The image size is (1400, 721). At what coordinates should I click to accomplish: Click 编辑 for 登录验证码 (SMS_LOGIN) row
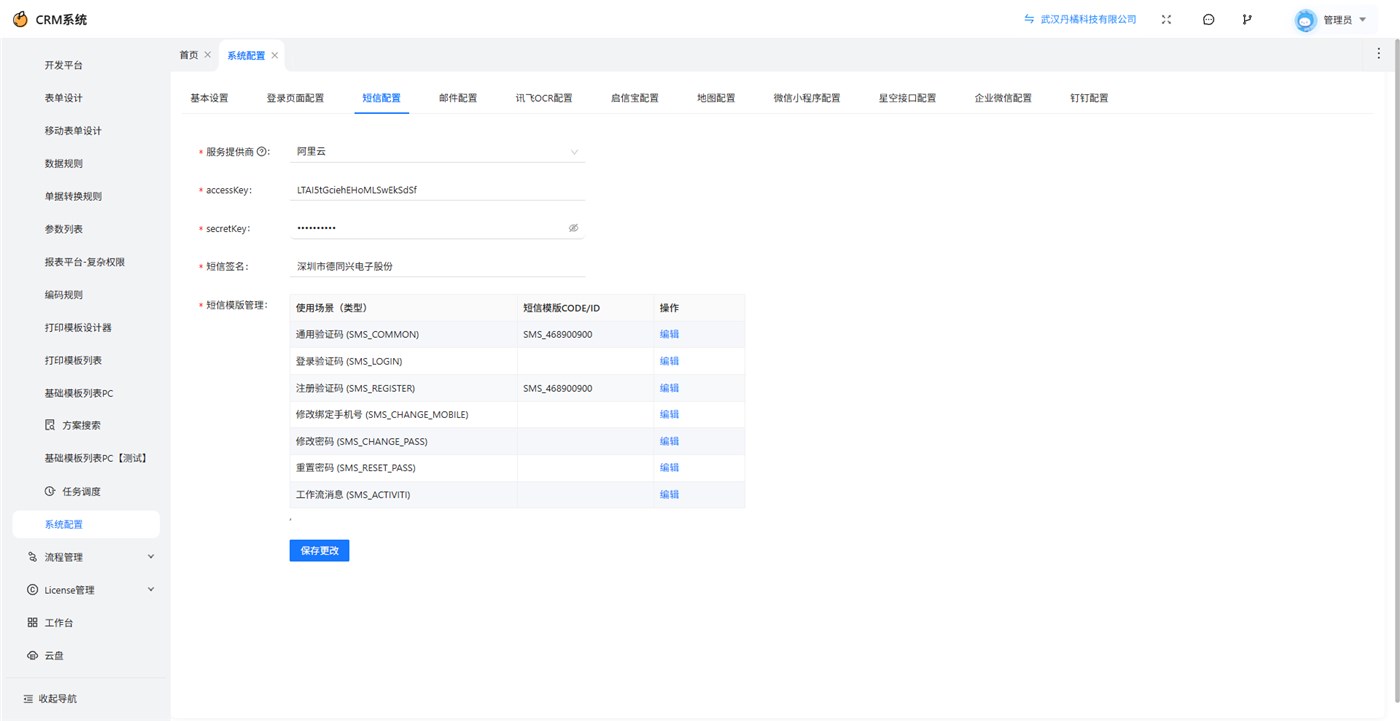click(x=669, y=361)
